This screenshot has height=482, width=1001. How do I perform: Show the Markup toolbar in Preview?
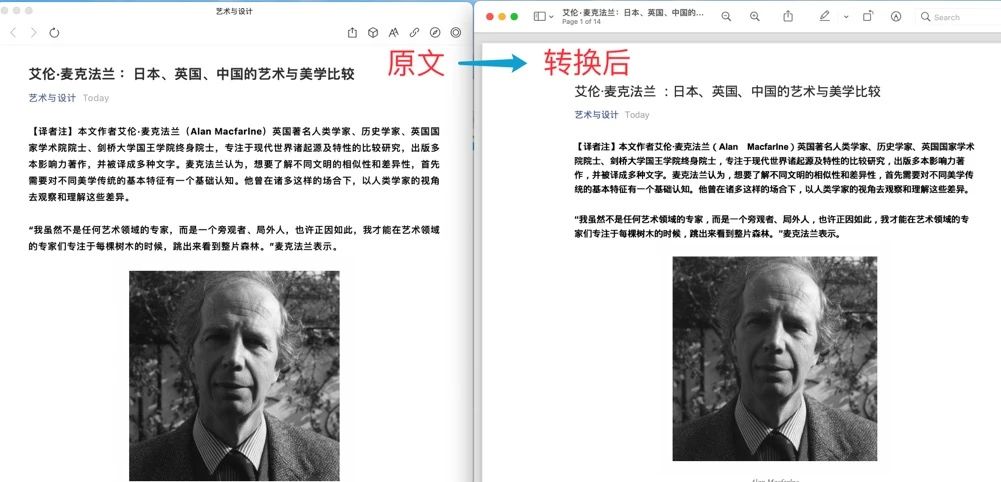(x=896, y=17)
